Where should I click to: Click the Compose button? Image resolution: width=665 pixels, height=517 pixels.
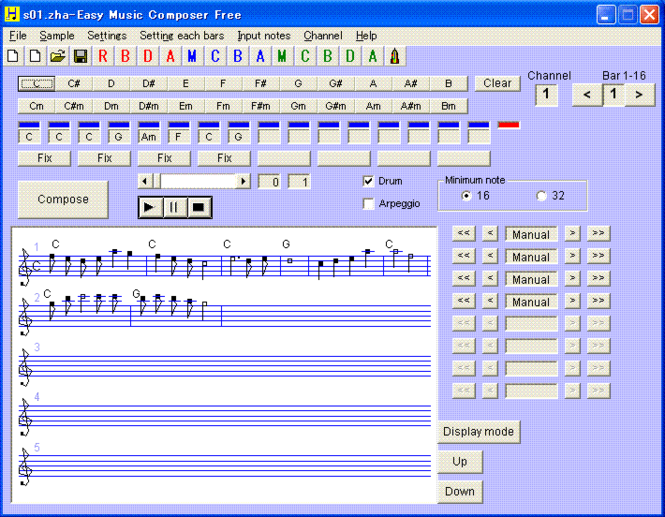pyautogui.click(x=63, y=199)
